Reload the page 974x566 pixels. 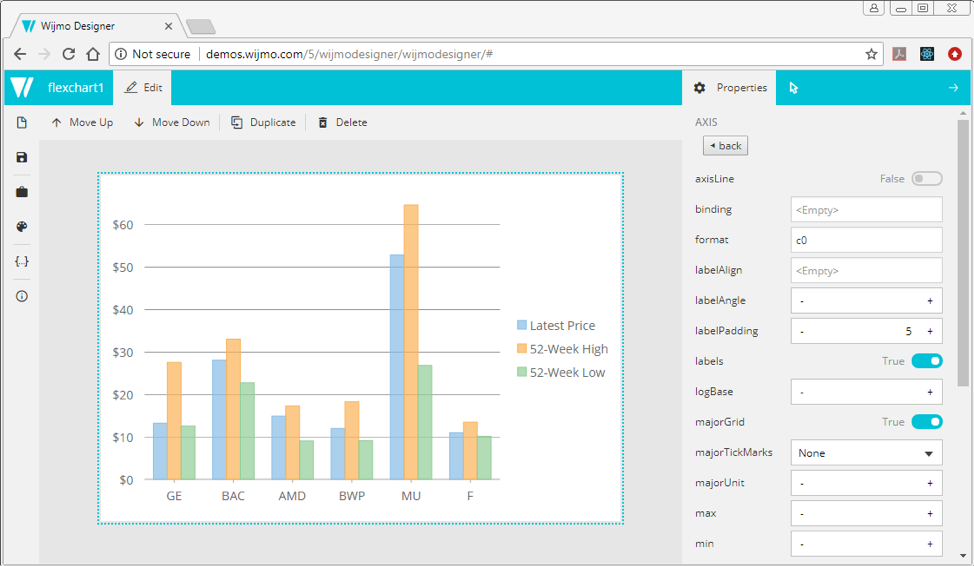pos(68,54)
